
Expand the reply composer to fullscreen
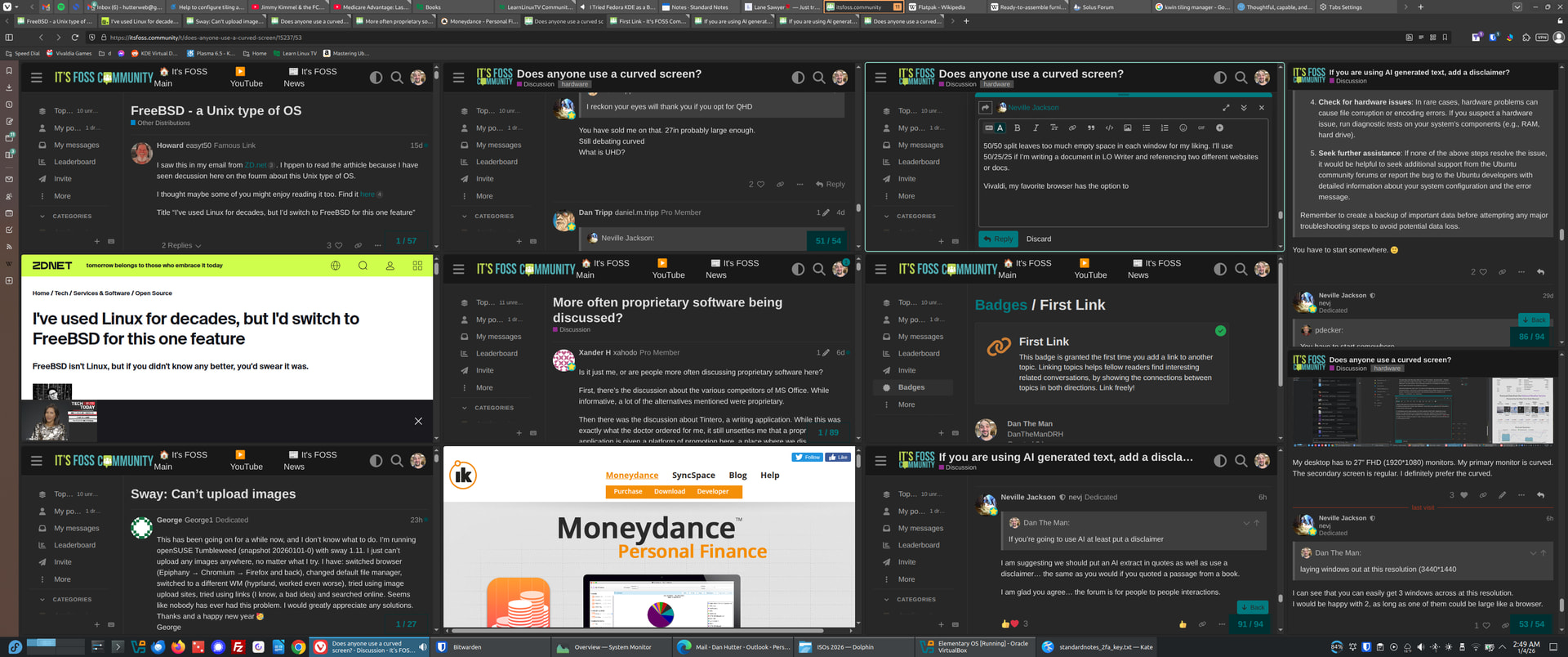(x=1226, y=108)
